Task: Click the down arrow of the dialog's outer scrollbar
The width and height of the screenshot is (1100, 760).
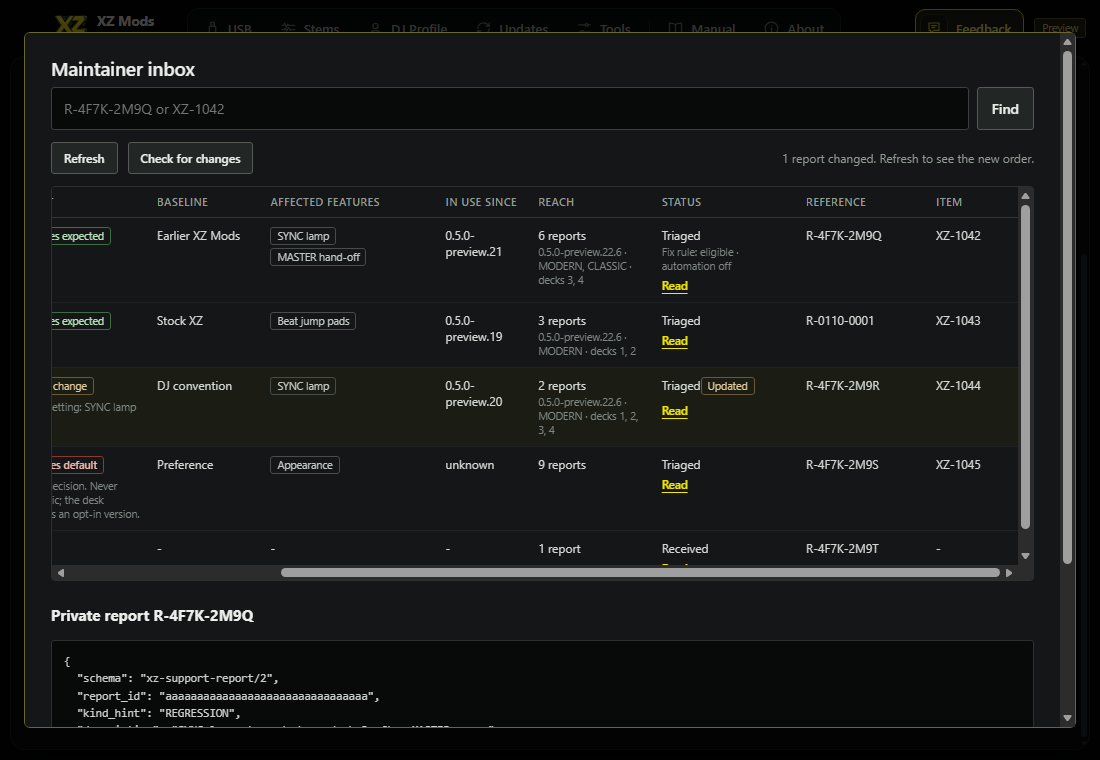Action: [x=1067, y=718]
